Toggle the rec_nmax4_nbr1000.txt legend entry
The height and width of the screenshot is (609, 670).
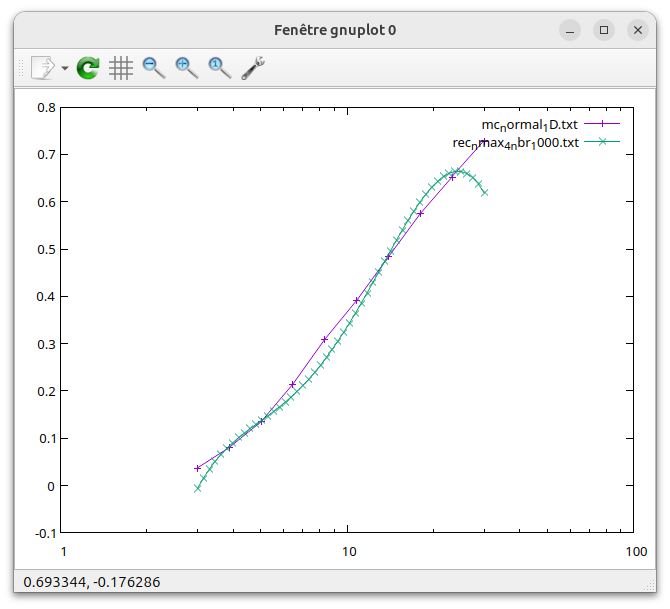pos(515,143)
